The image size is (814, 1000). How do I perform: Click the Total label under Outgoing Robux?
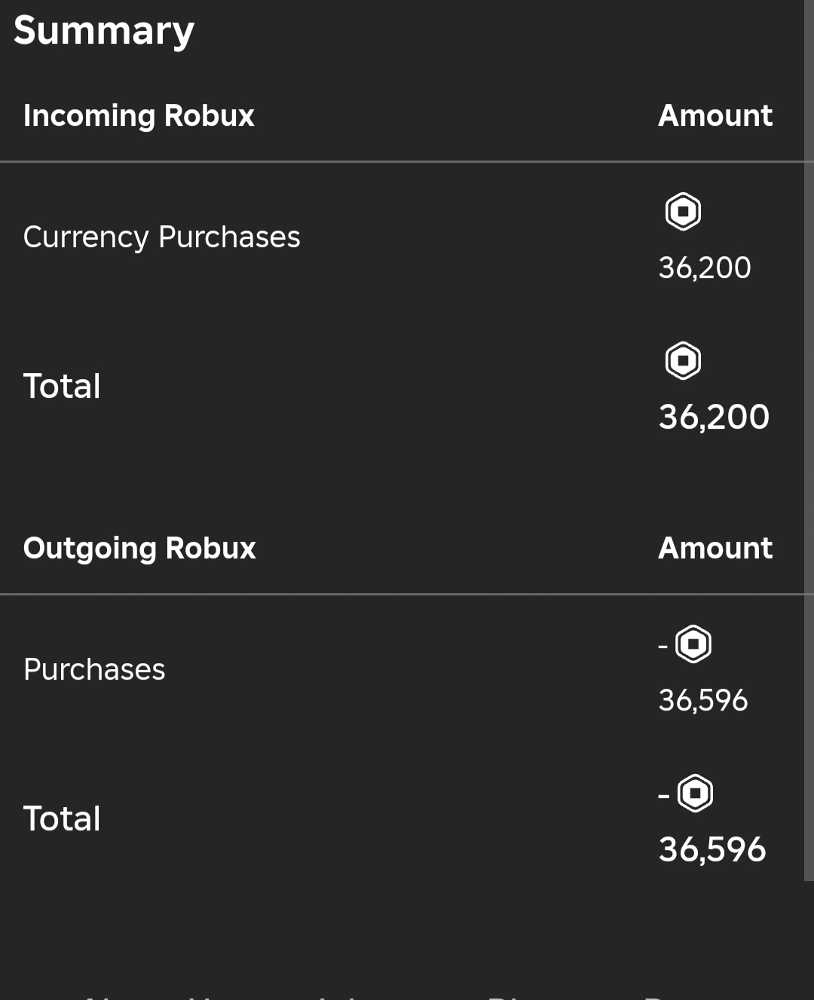pyautogui.click(x=61, y=819)
